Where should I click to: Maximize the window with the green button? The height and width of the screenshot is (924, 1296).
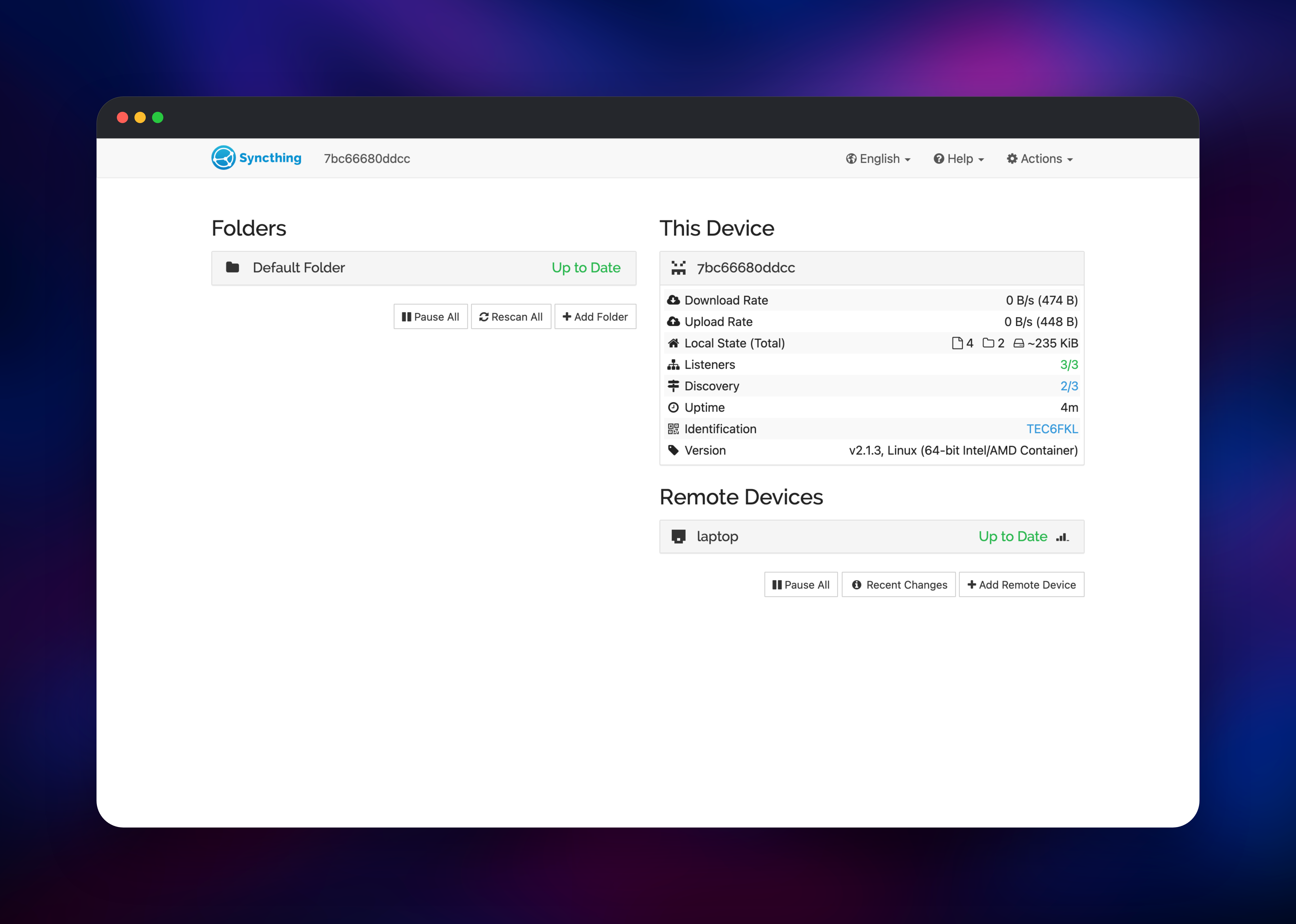(158, 117)
